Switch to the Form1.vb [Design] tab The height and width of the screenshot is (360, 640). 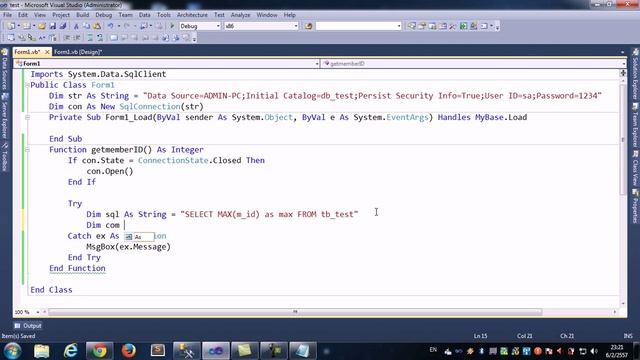78,52
